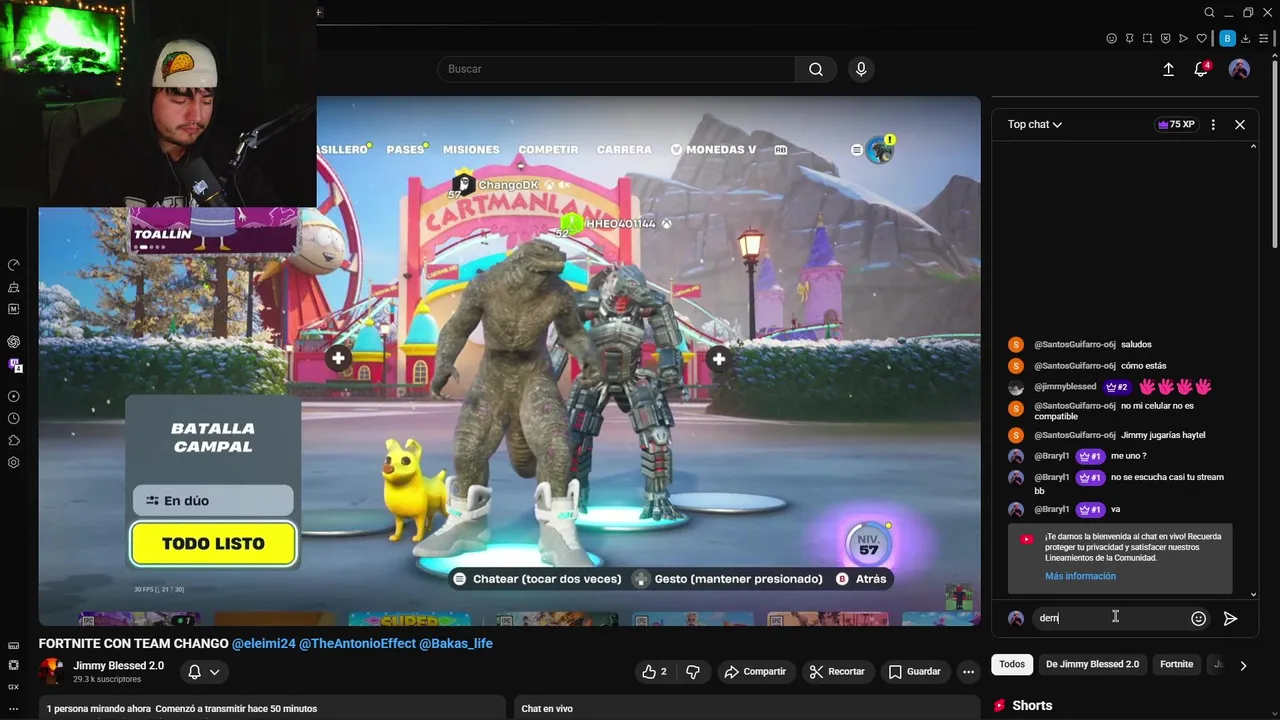Screen dimensions: 1280x720
Task: Open the ChatGPT sidebar icon
Action: (14, 341)
